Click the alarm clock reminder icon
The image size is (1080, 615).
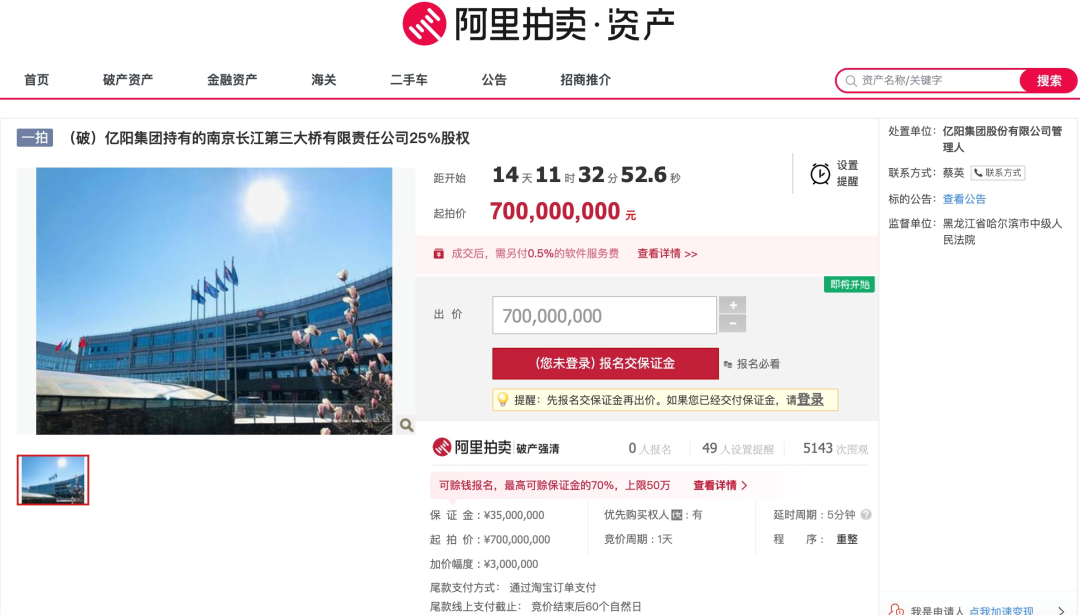820,174
